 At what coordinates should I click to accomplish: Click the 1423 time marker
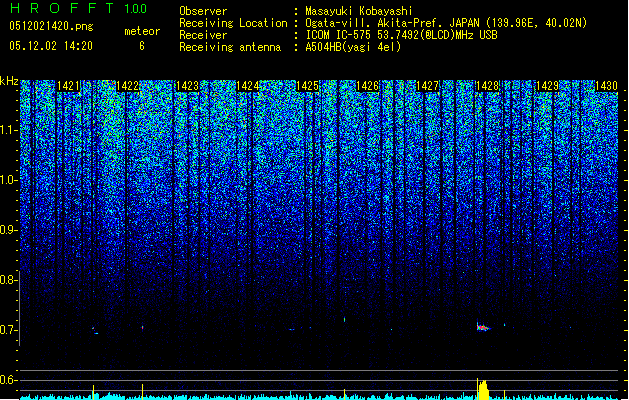coord(187,86)
